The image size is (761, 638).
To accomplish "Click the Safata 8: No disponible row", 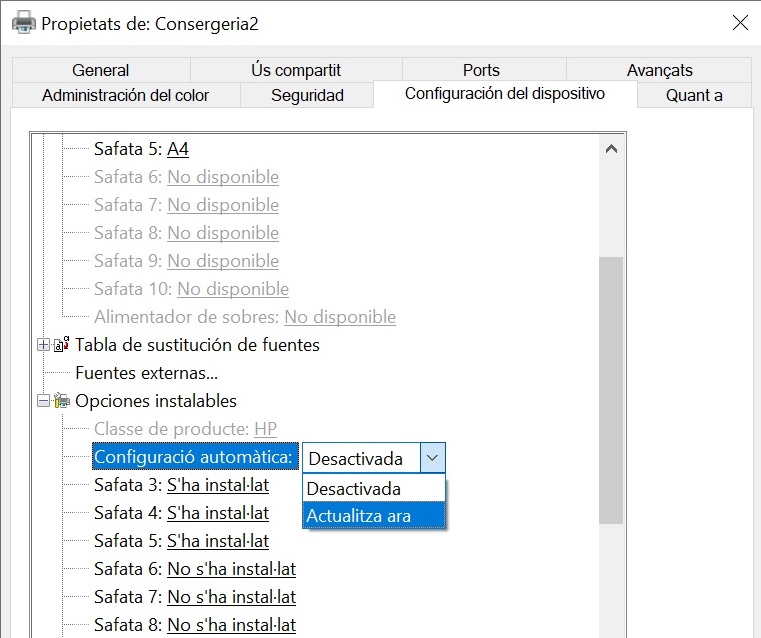I will pyautogui.click(x=186, y=233).
